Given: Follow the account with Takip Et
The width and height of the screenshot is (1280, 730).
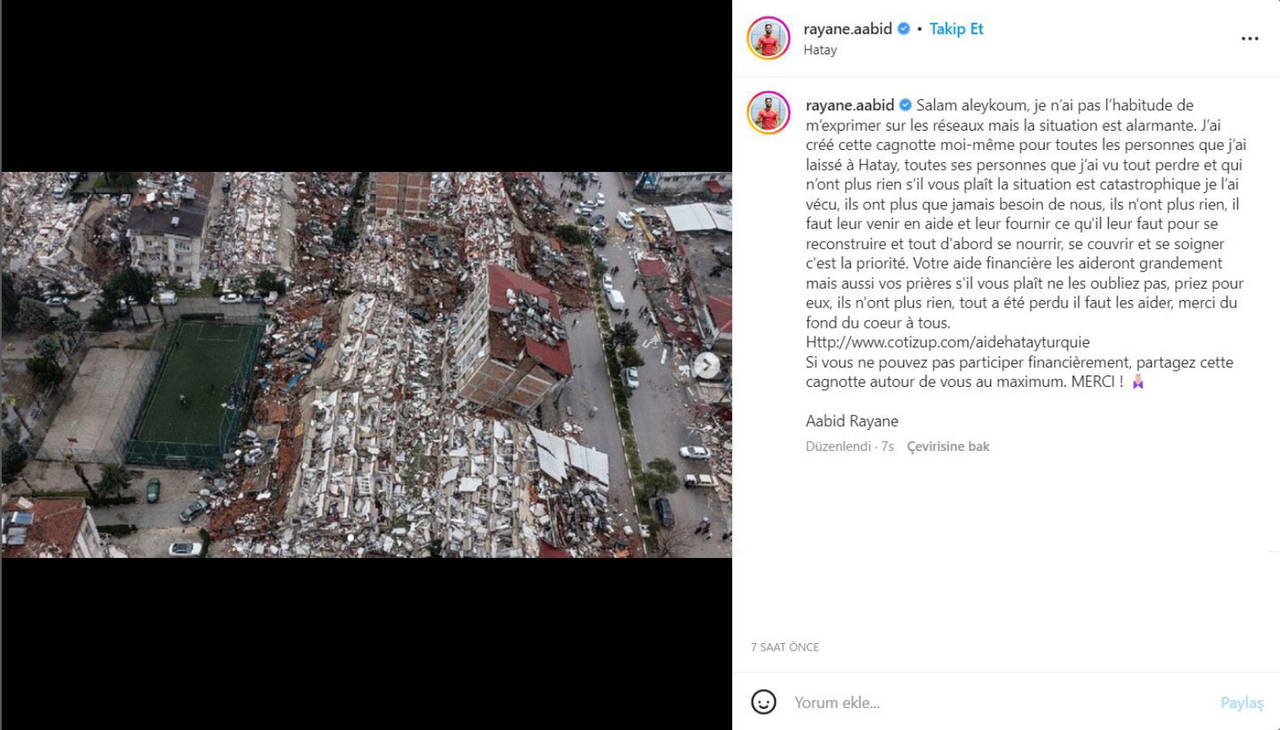Looking at the screenshot, I should 956,29.
